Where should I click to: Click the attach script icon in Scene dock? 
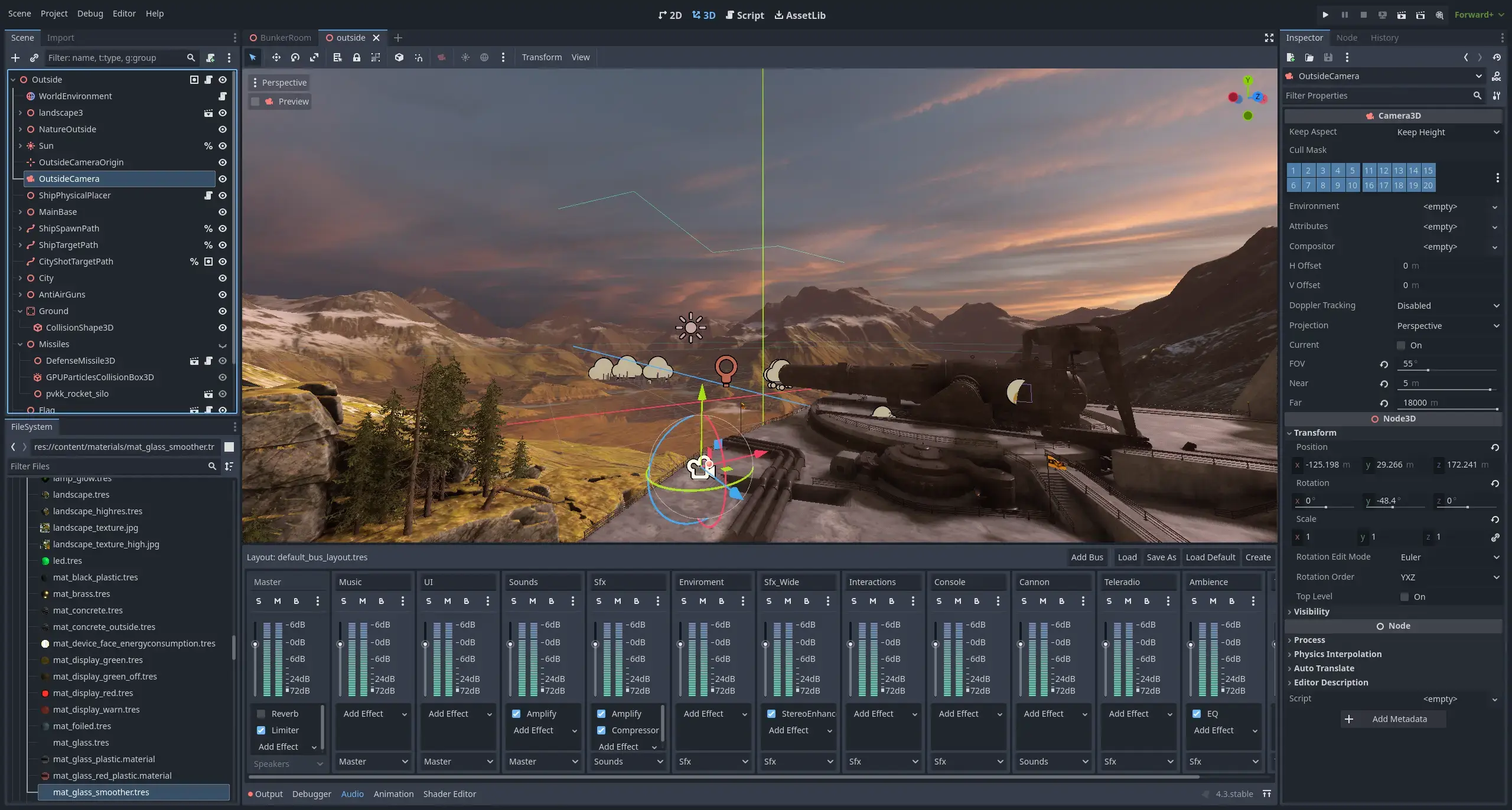(x=210, y=57)
